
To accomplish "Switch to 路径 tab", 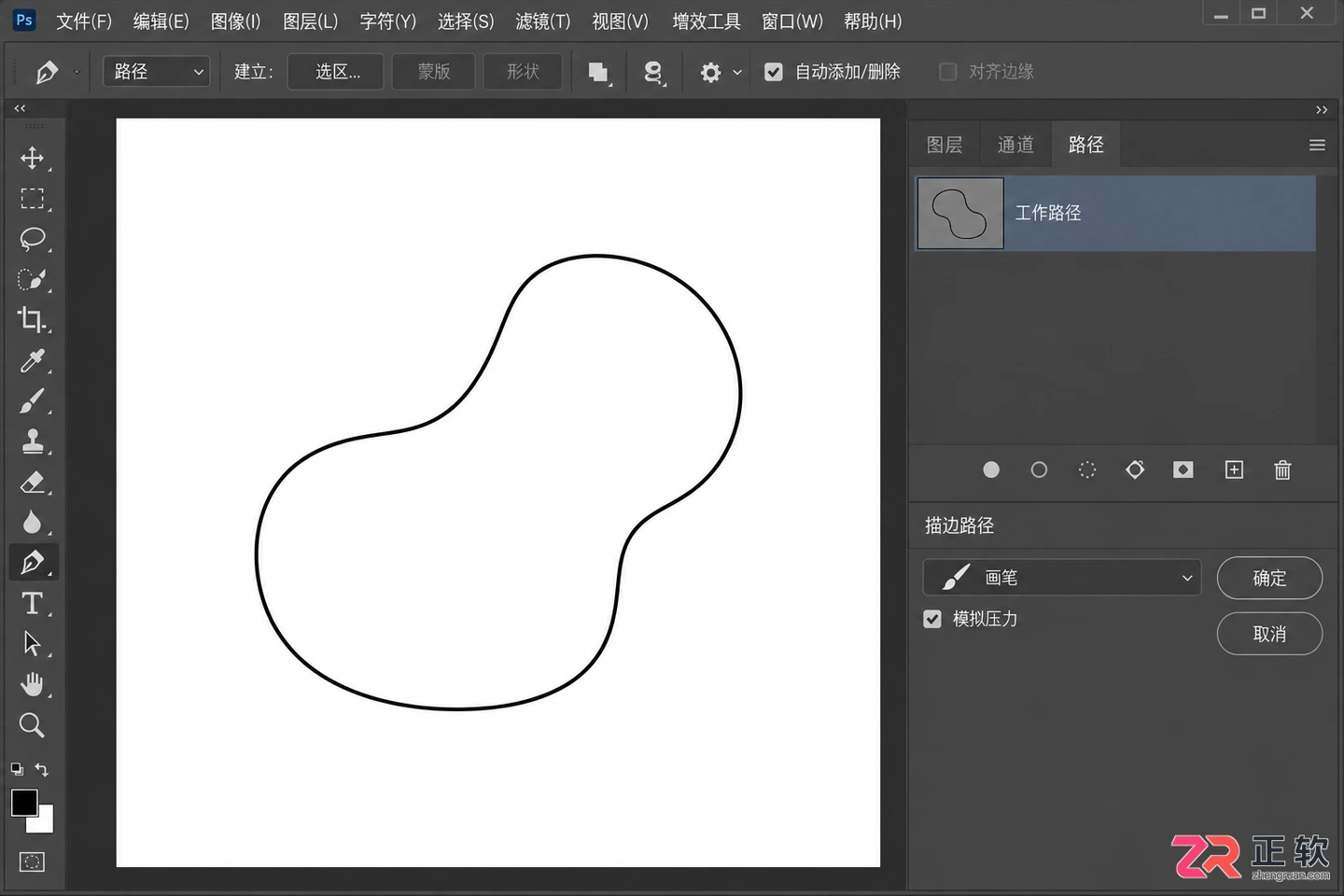I will pos(1085,145).
